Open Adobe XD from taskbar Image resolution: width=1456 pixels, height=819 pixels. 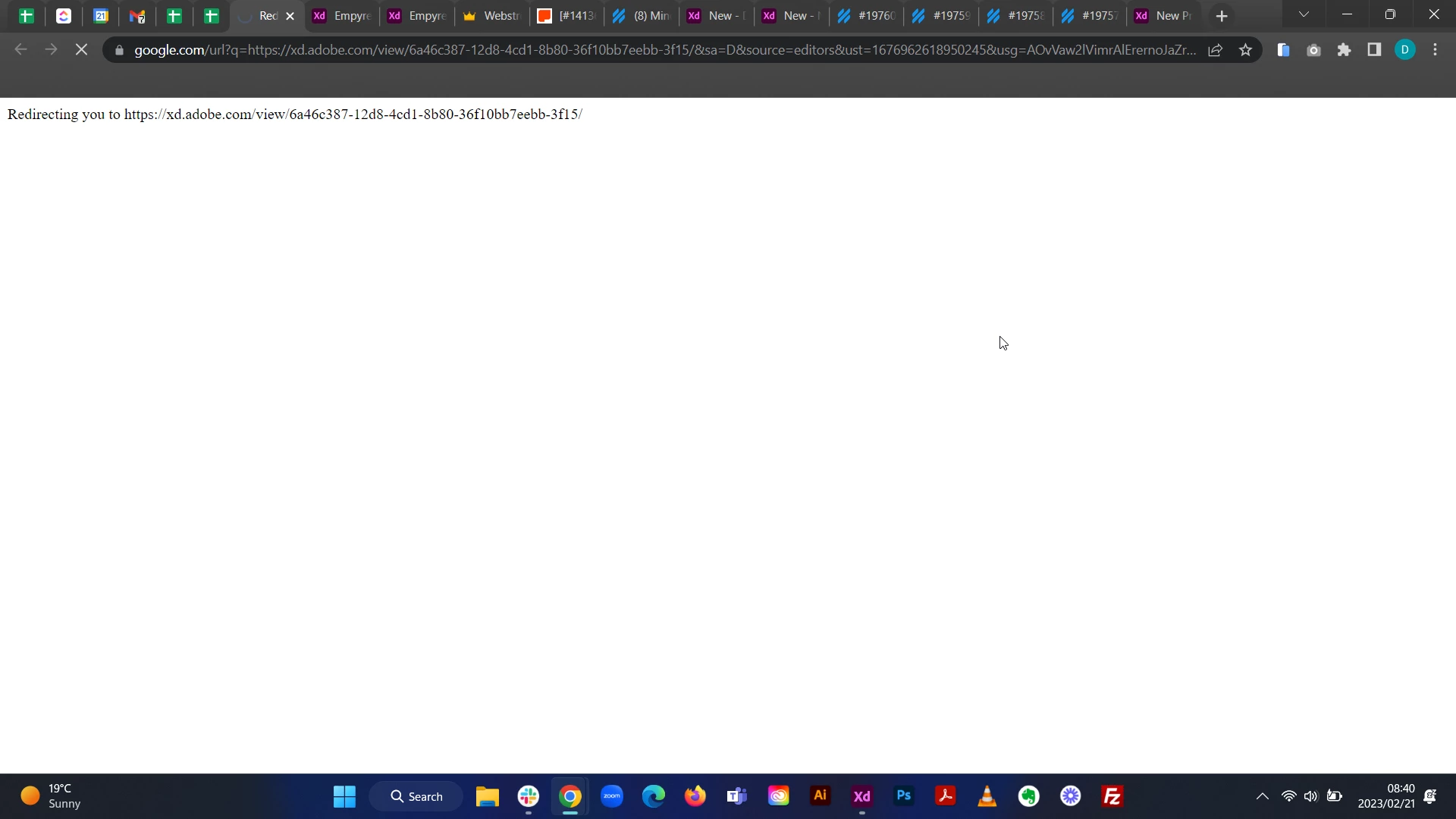(x=861, y=796)
